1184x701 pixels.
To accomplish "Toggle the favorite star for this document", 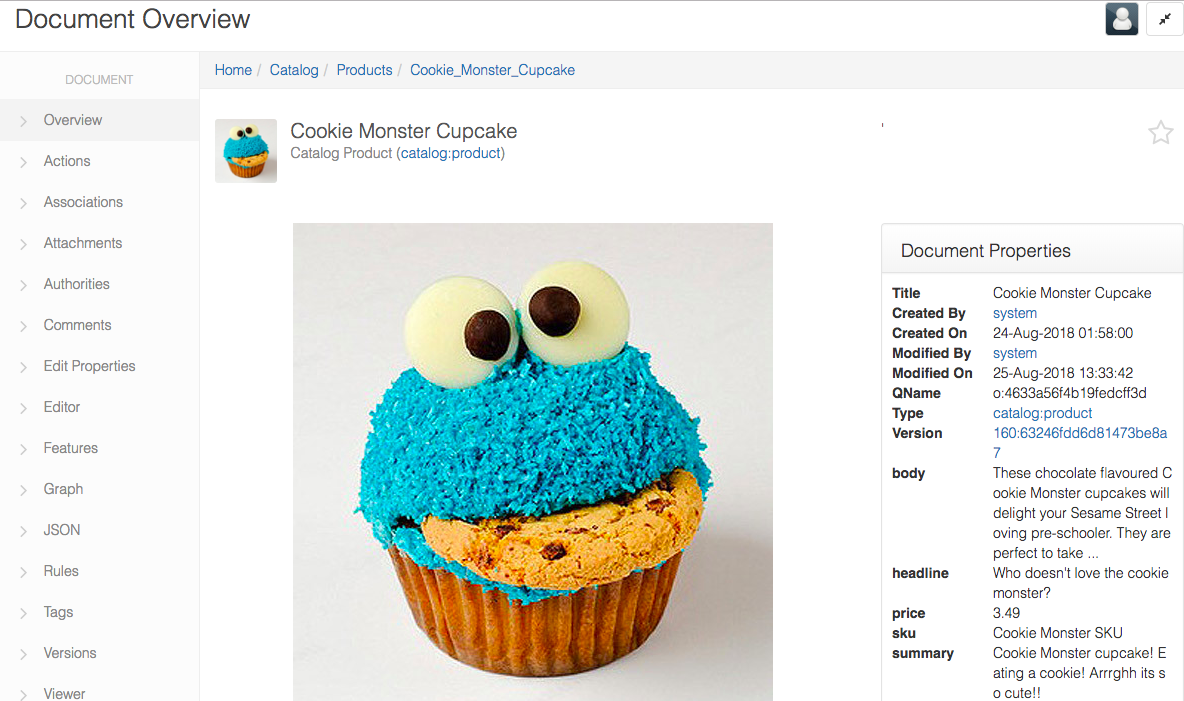I will [x=1160, y=133].
